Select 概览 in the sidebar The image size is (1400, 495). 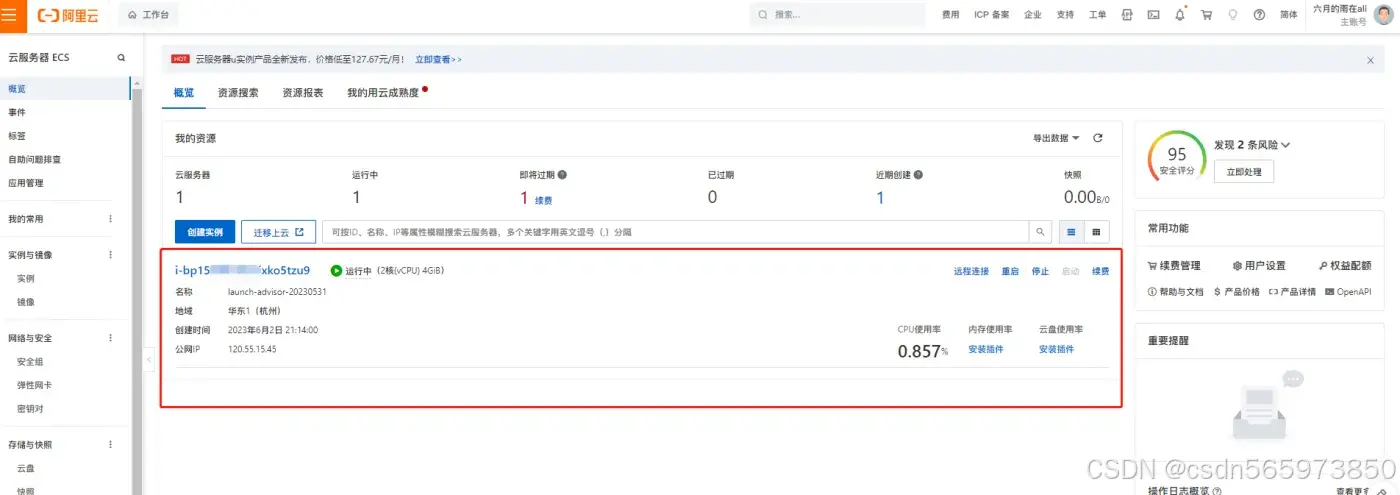[65, 89]
